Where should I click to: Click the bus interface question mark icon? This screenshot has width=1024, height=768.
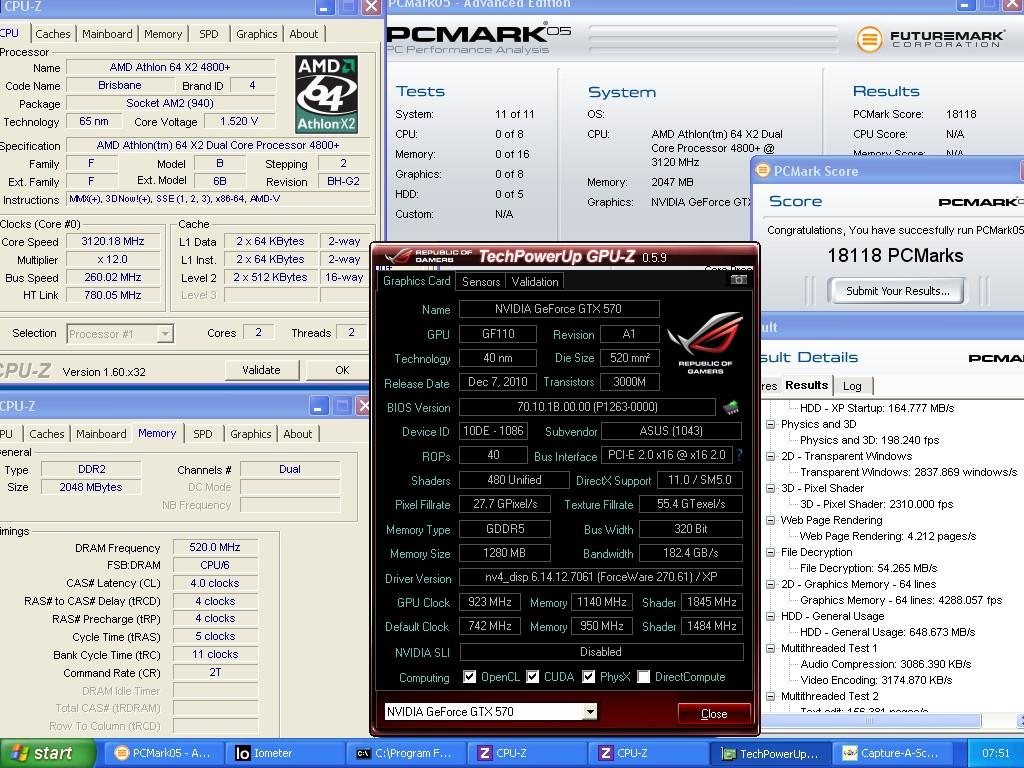(739, 455)
